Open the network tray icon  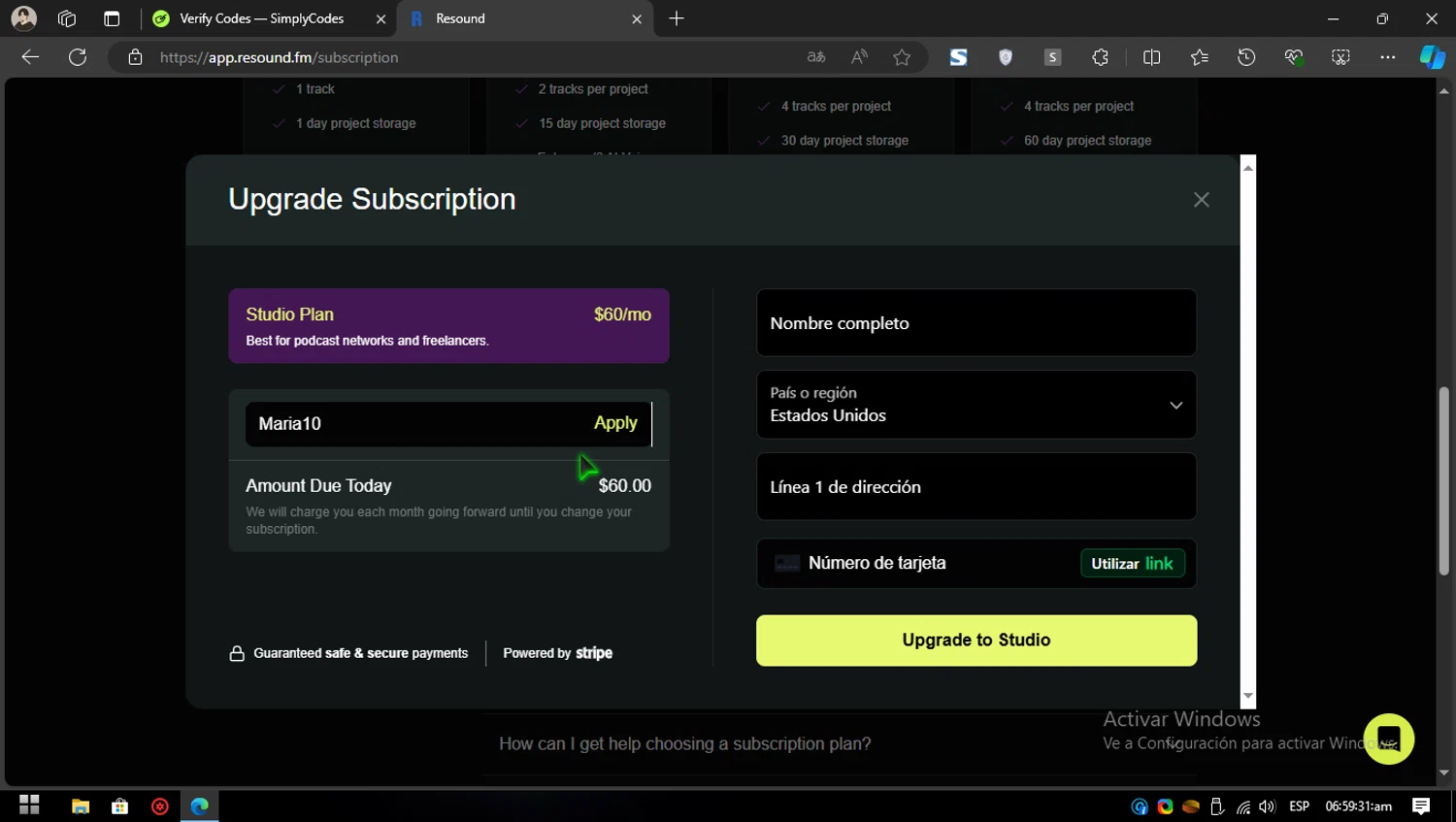[1242, 806]
